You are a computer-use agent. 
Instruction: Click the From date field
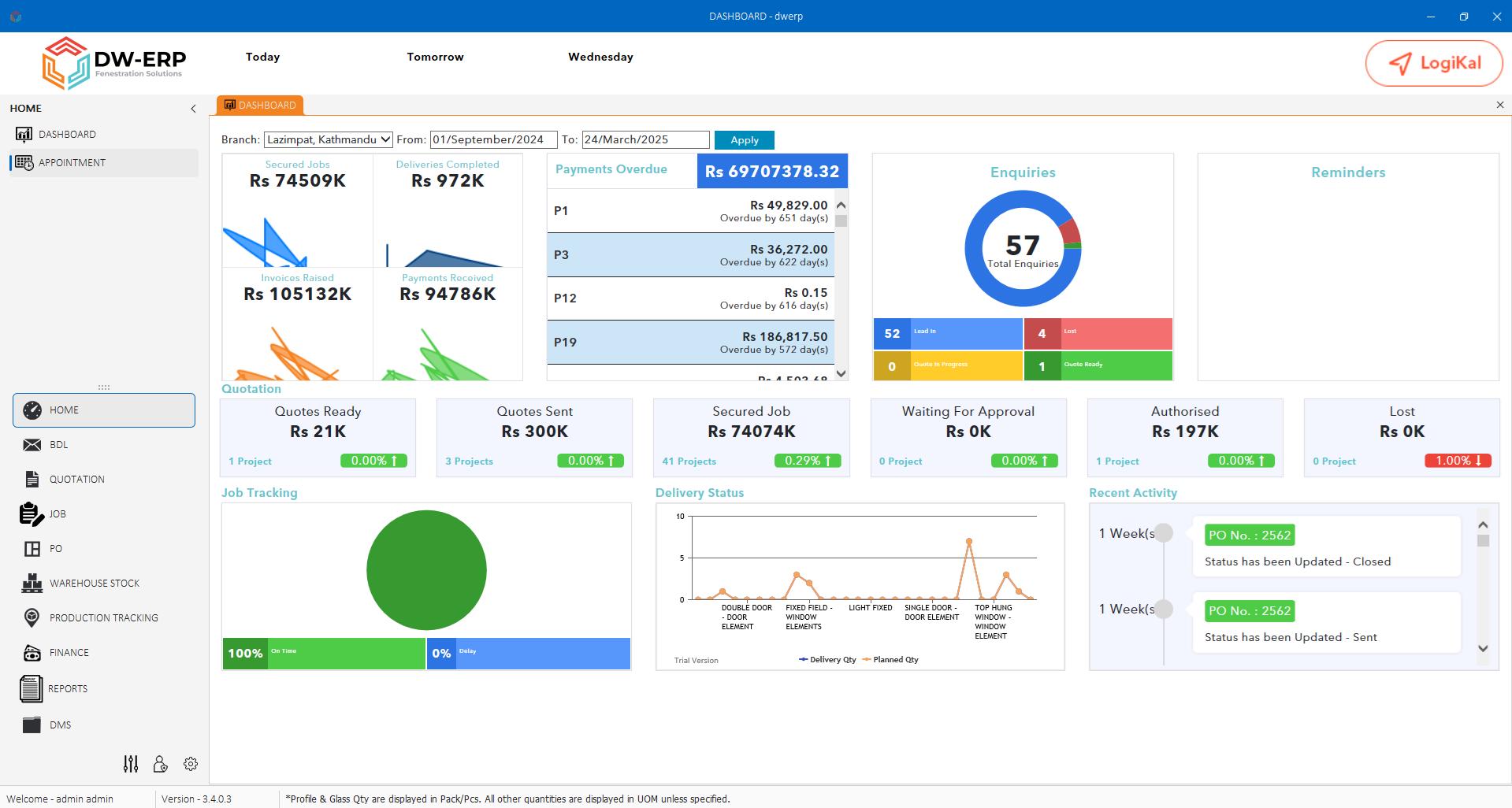click(x=493, y=139)
